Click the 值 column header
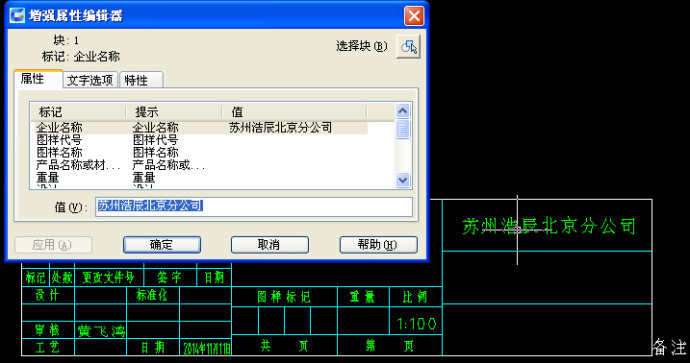Image resolution: width=690 pixels, height=363 pixels. (294, 112)
